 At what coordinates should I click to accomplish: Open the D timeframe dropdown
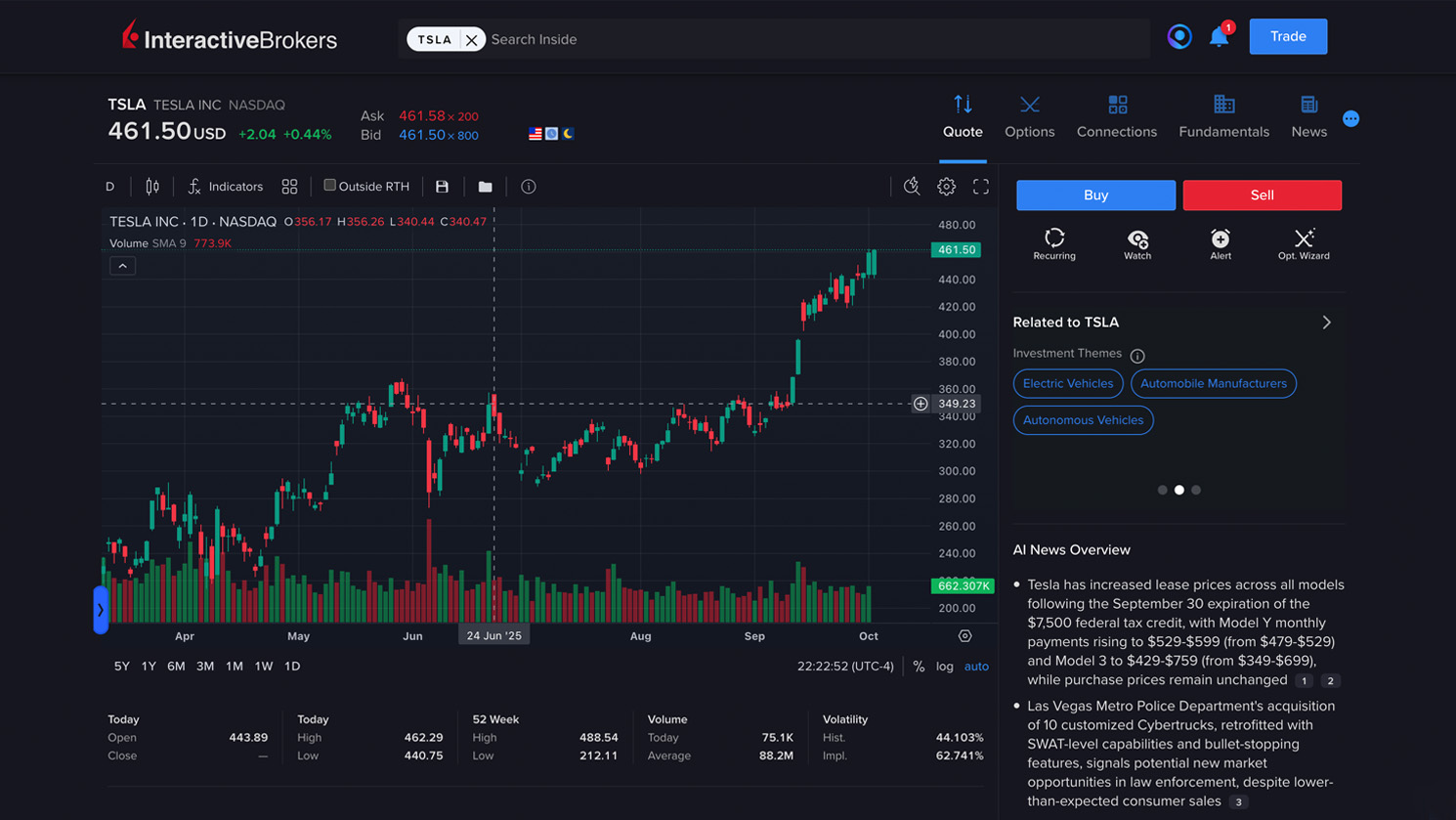(x=110, y=186)
